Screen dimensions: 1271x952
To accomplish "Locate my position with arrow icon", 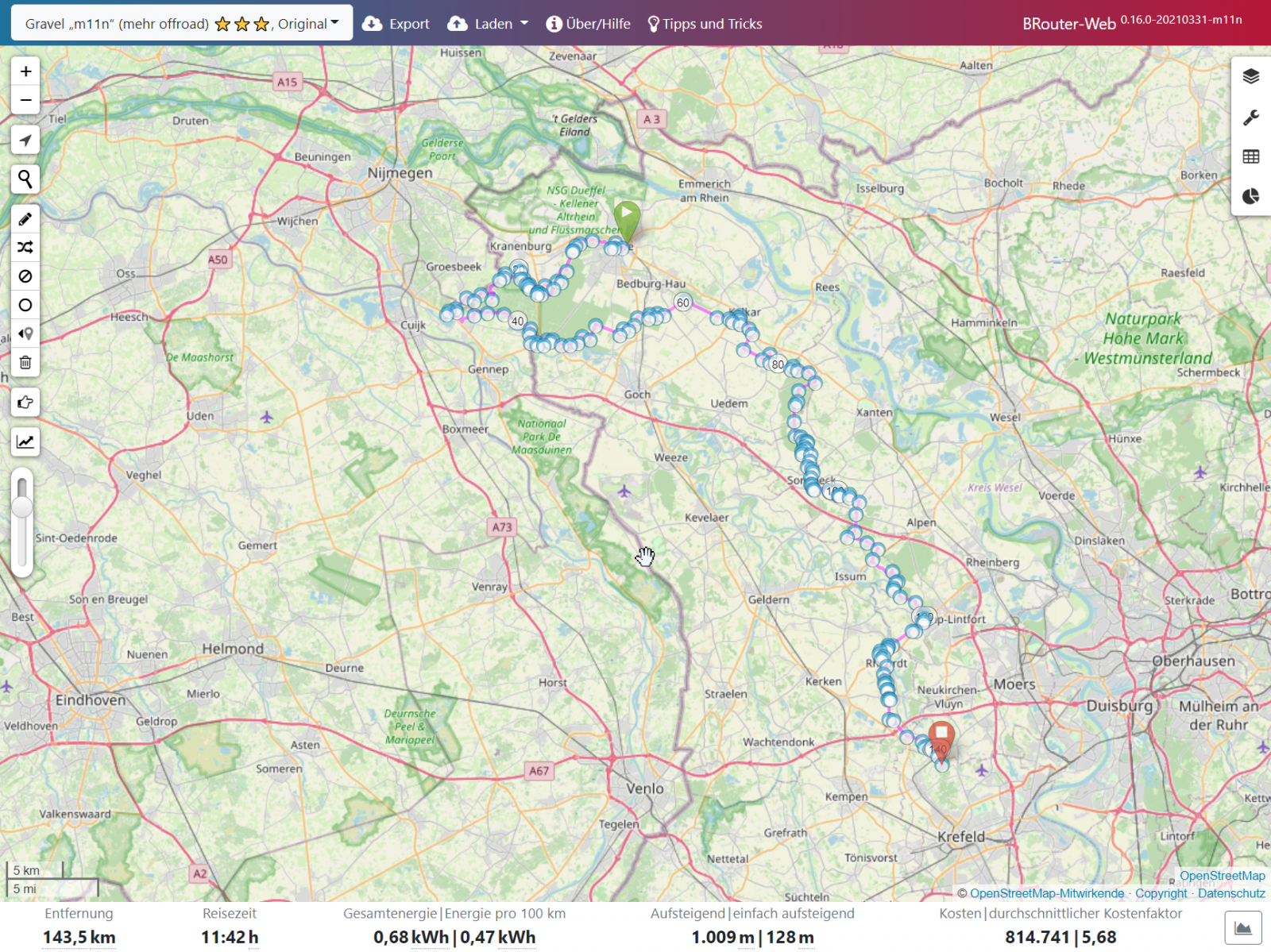I will point(25,141).
